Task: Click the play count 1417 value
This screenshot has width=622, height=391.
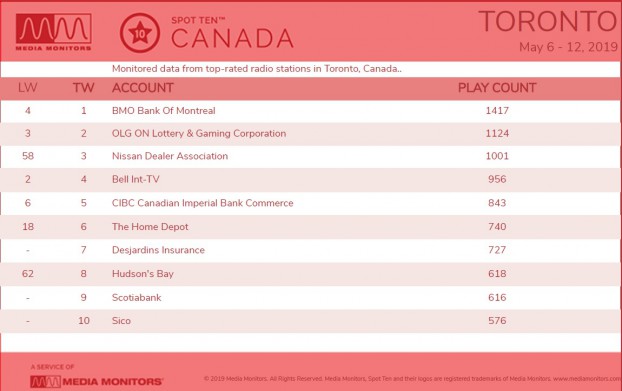Action: click(497, 111)
